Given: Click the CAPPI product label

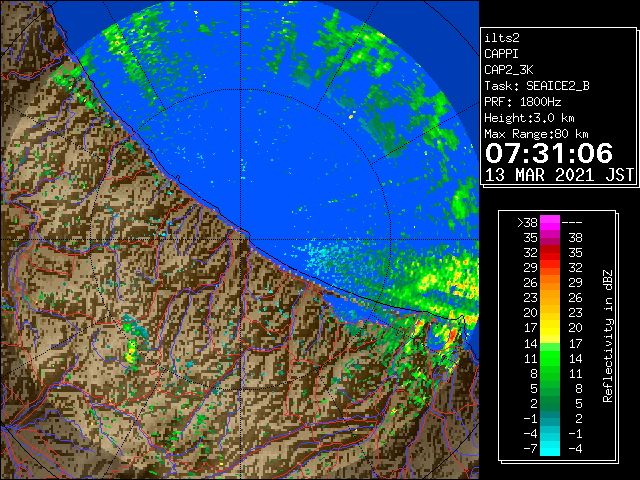Looking at the screenshot, I should pos(501,54).
